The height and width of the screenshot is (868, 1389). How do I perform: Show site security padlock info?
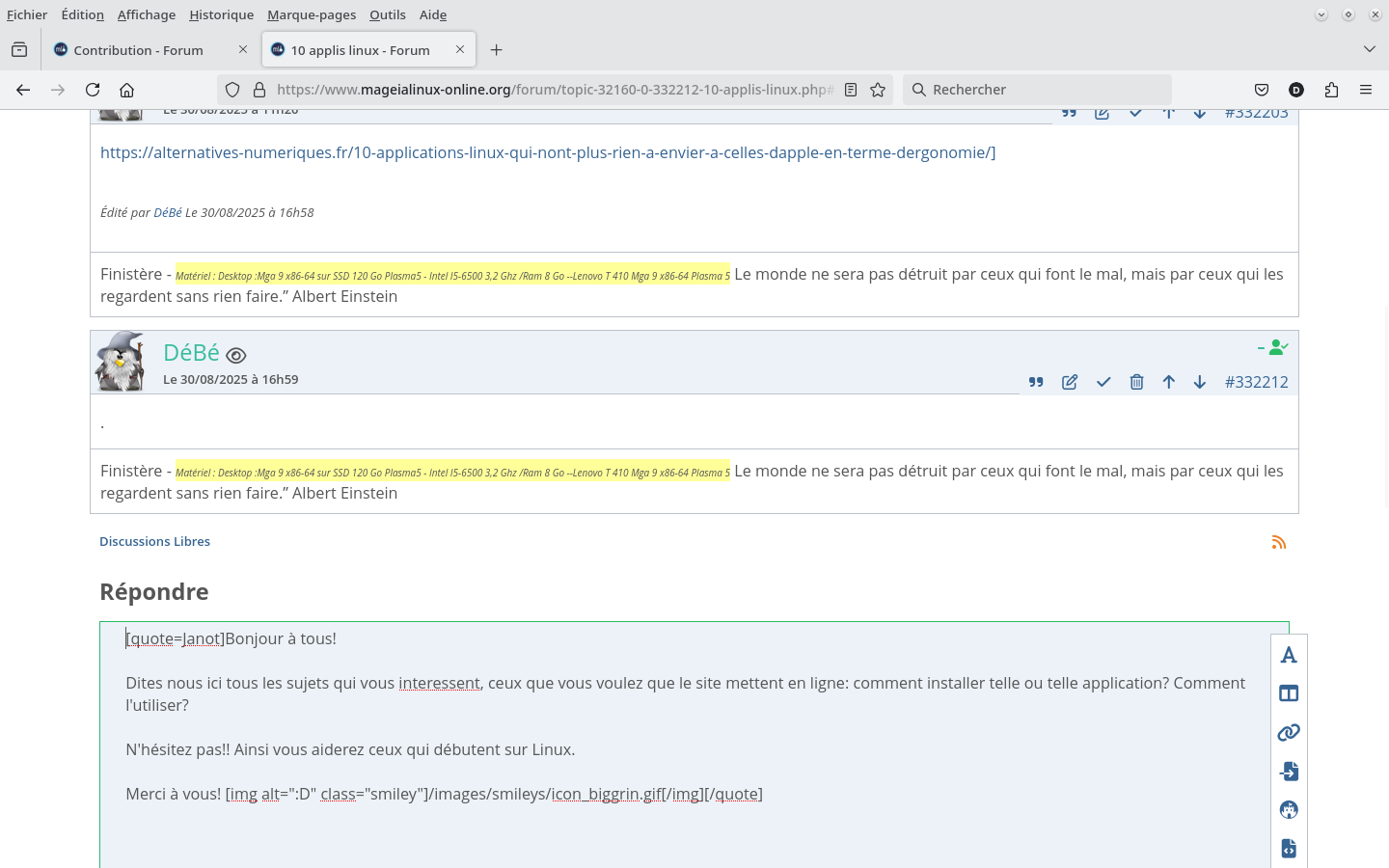click(259, 90)
